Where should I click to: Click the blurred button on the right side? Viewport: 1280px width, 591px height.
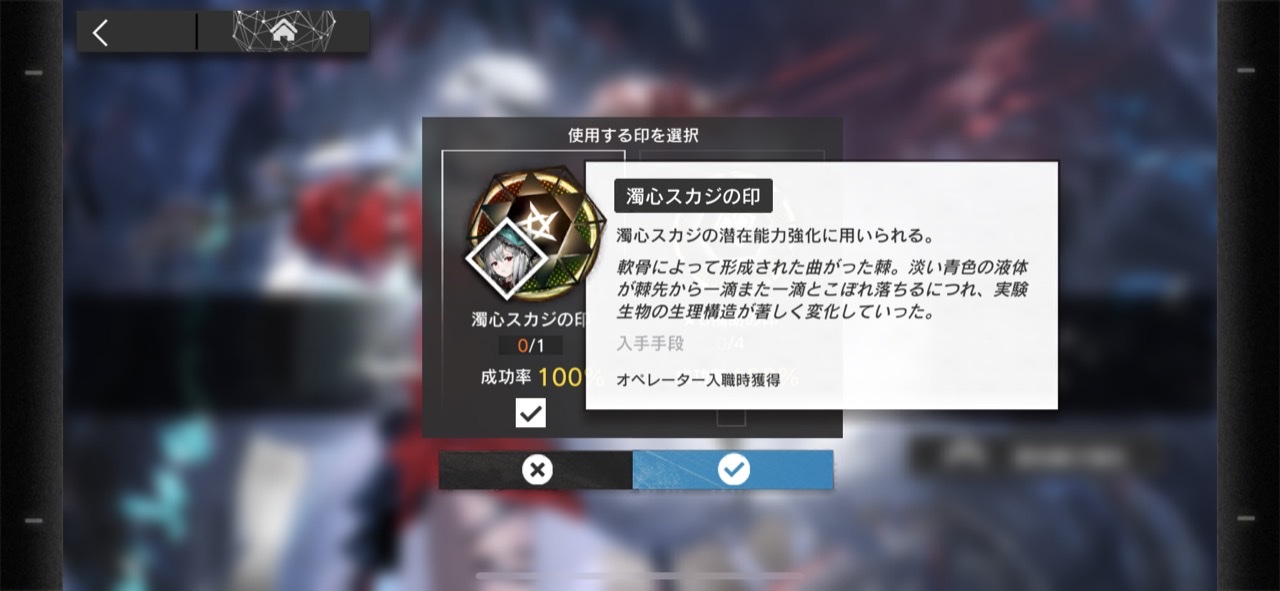coord(1034,456)
